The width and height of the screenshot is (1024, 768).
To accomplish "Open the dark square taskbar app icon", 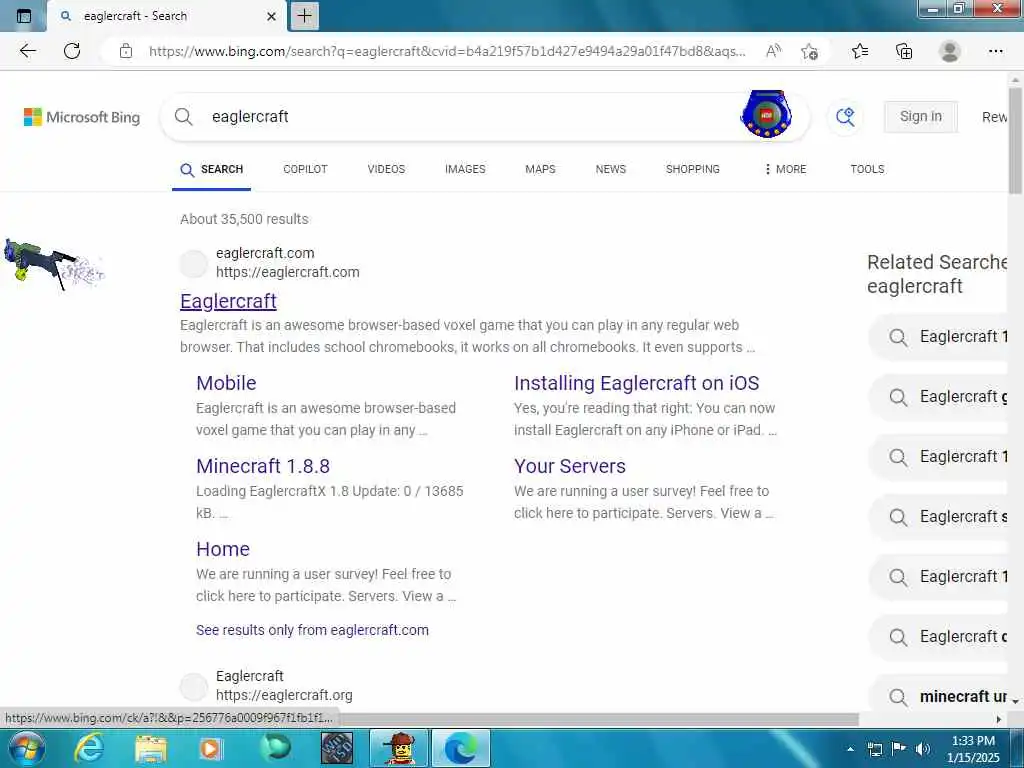I will 337,748.
